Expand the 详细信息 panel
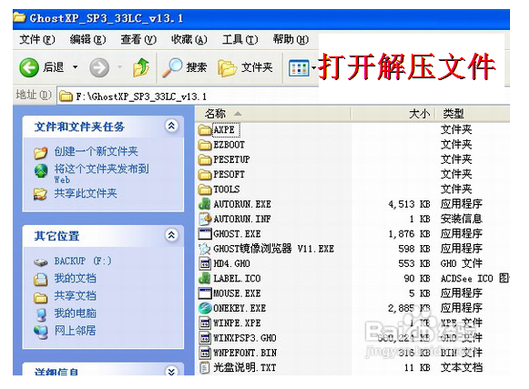 point(171,371)
